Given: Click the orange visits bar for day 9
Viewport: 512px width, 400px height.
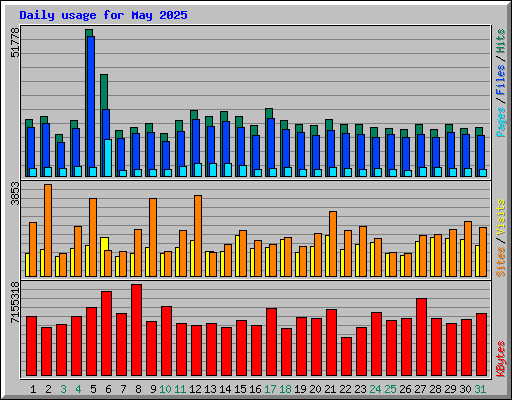Looking at the screenshot, I should pos(153,237).
